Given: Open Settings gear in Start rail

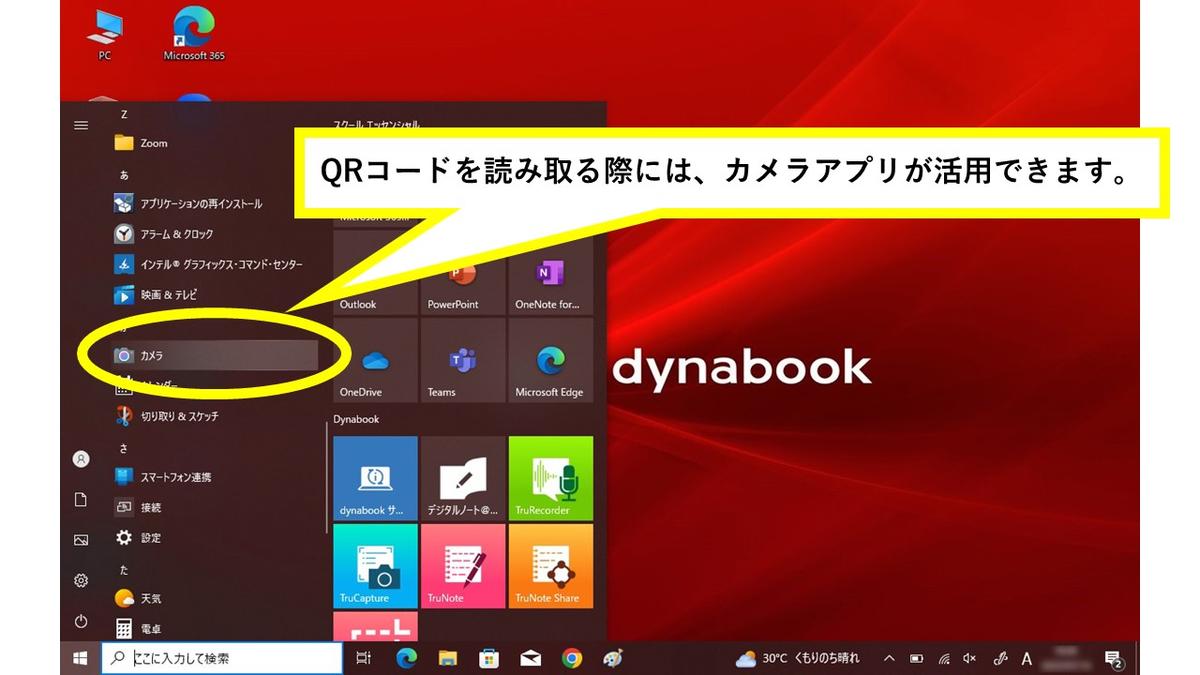Looking at the screenshot, I should coord(81,581).
